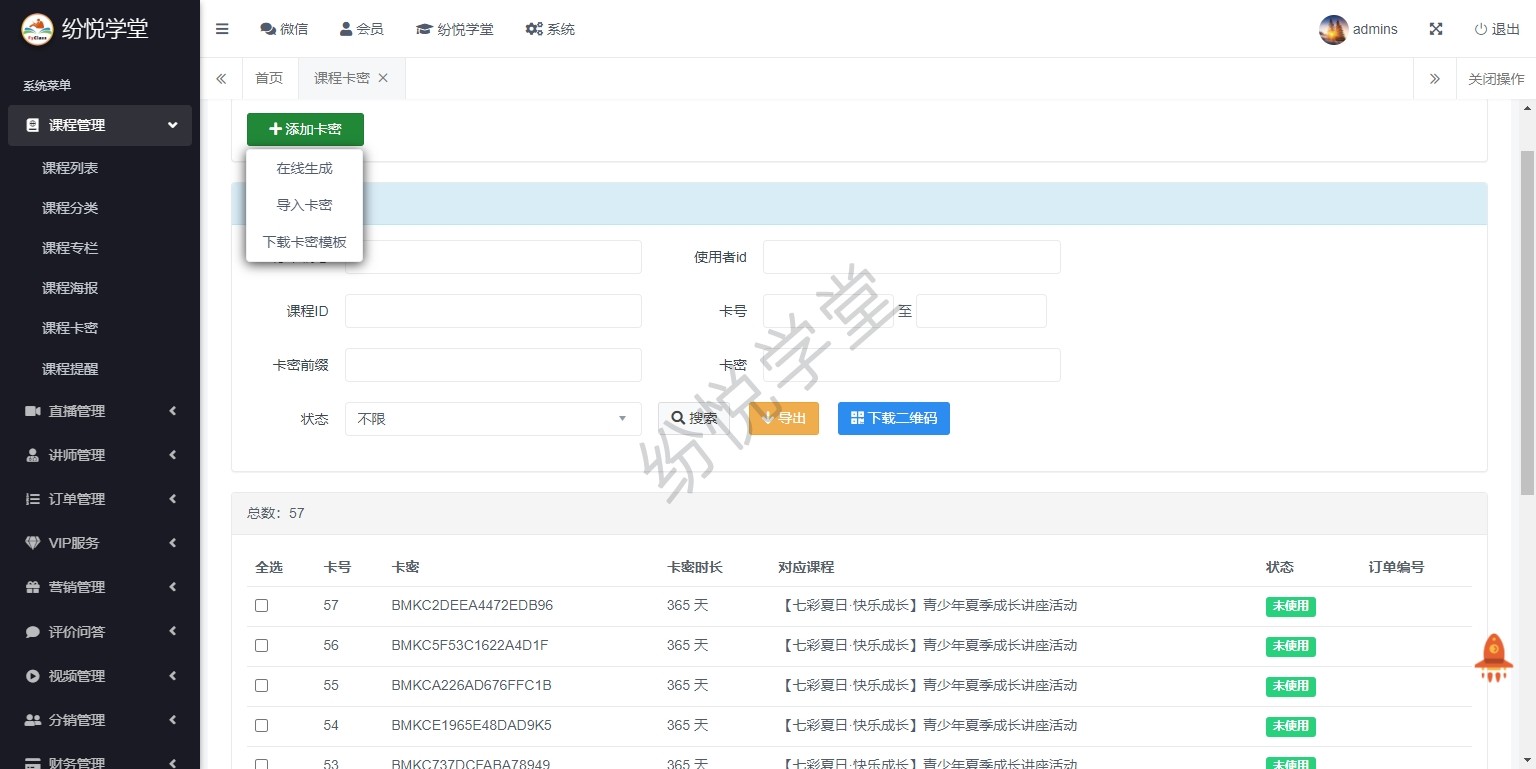Choose 在线生成 from the dropdown menu
This screenshot has height=769, width=1536.
(304, 168)
